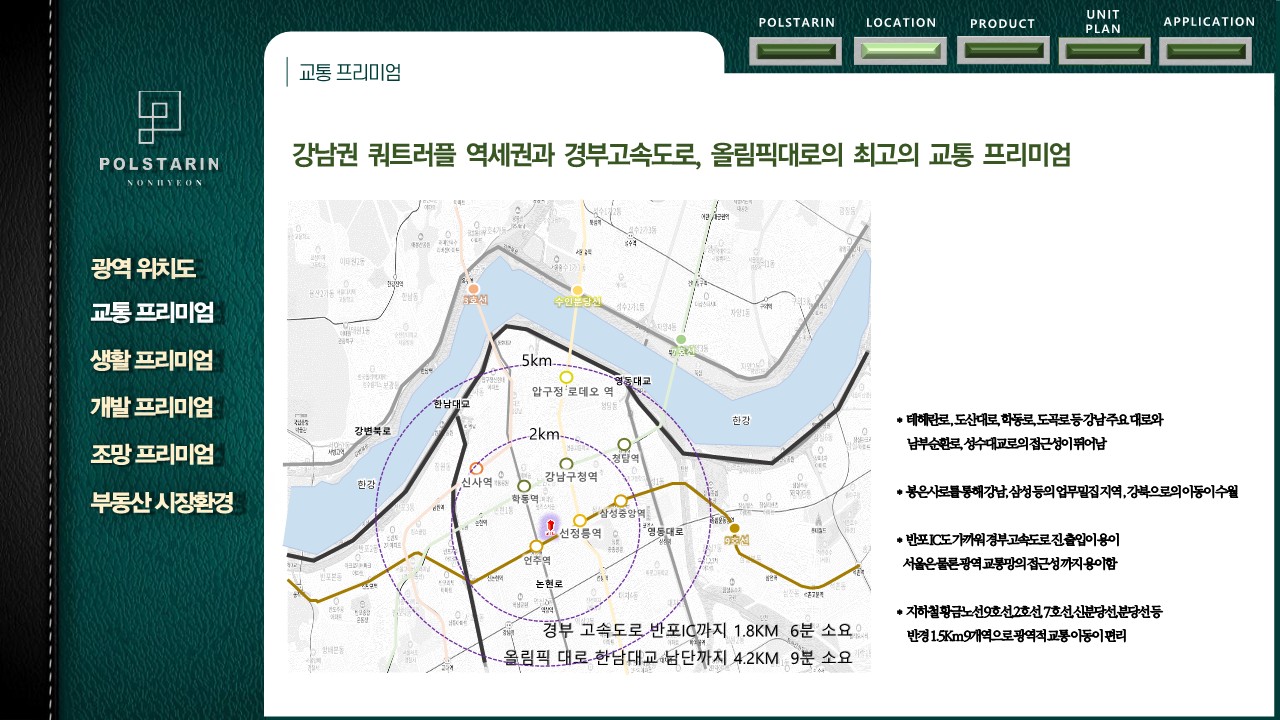Open the POLSTARIN top navigation tab
This screenshot has width=1280, height=720.
(x=796, y=50)
